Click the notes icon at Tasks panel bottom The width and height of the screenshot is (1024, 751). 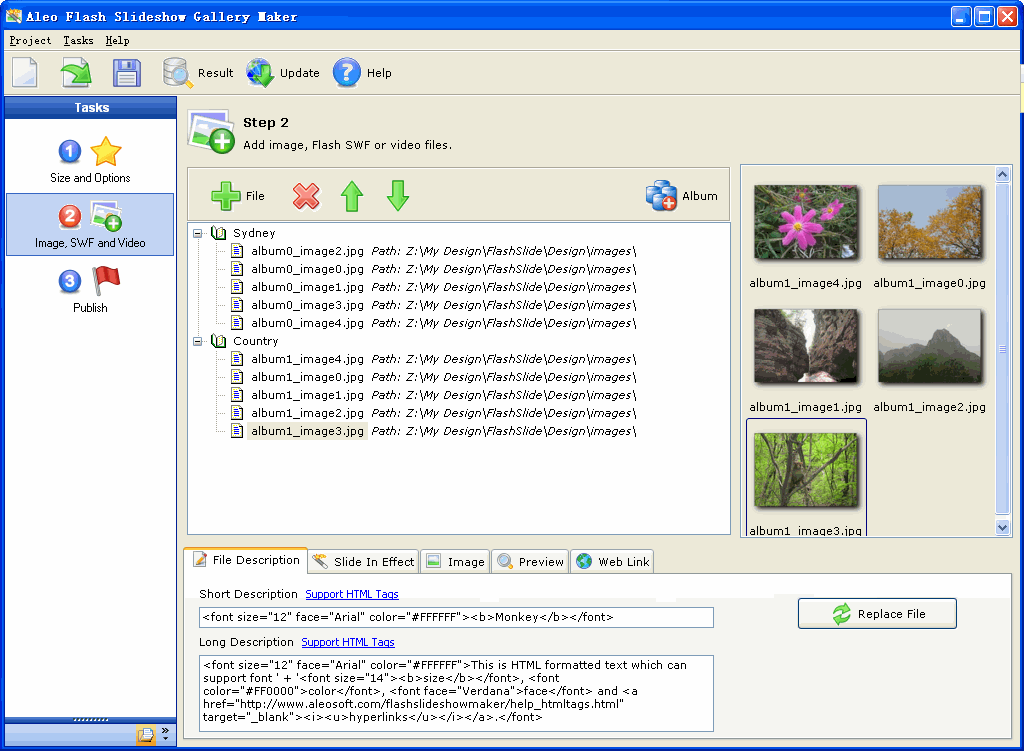[x=146, y=735]
